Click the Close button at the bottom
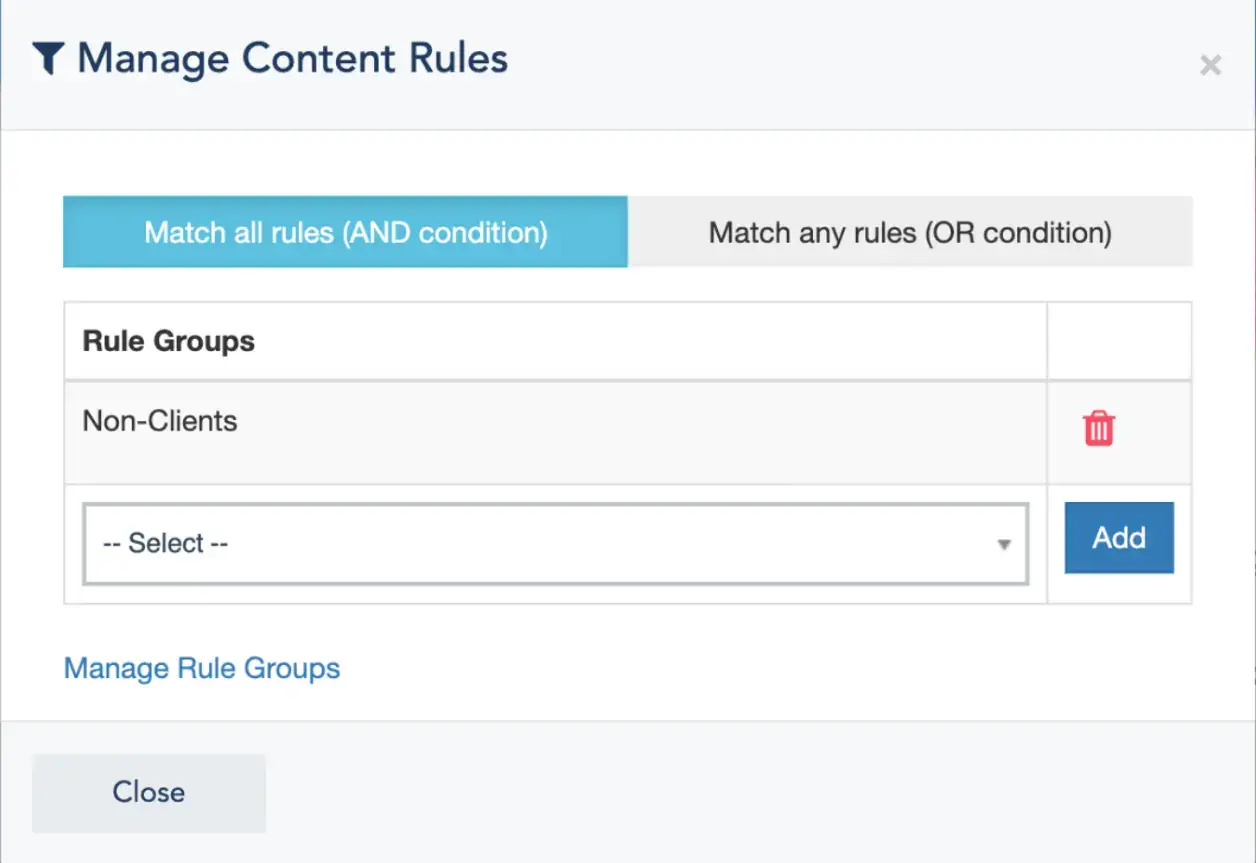Screen dimensions: 1256x863 pyautogui.click(x=148, y=792)
